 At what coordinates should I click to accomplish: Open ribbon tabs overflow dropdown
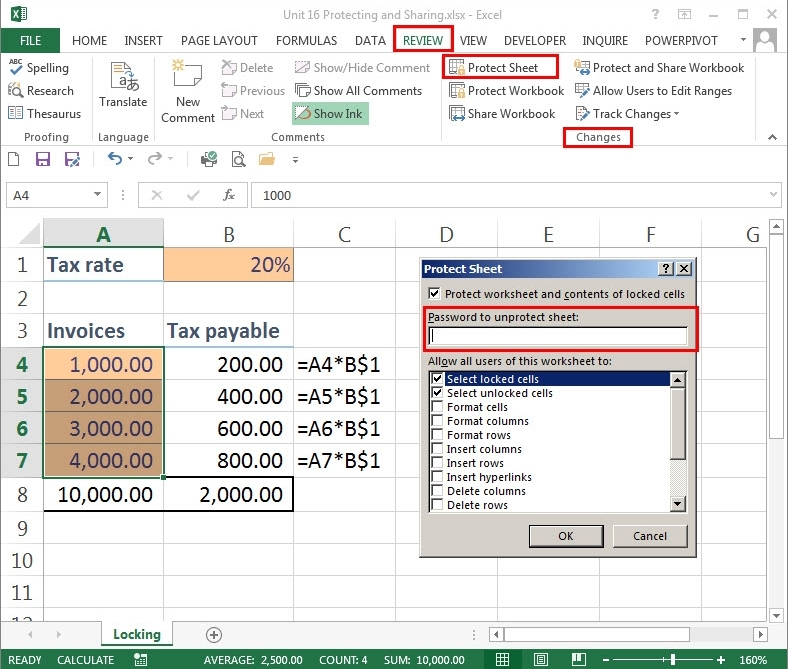click(x=743, y=39)
